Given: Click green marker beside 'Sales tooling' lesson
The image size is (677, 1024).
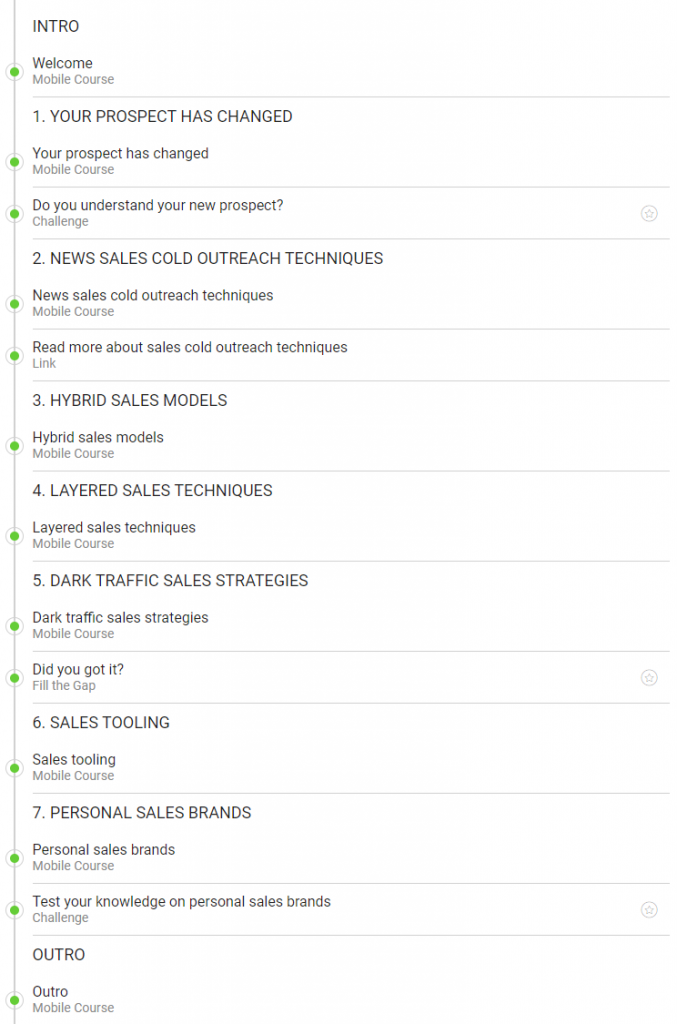Looking at the screenshot, I should pyautogui.click(x=14, y=767).
